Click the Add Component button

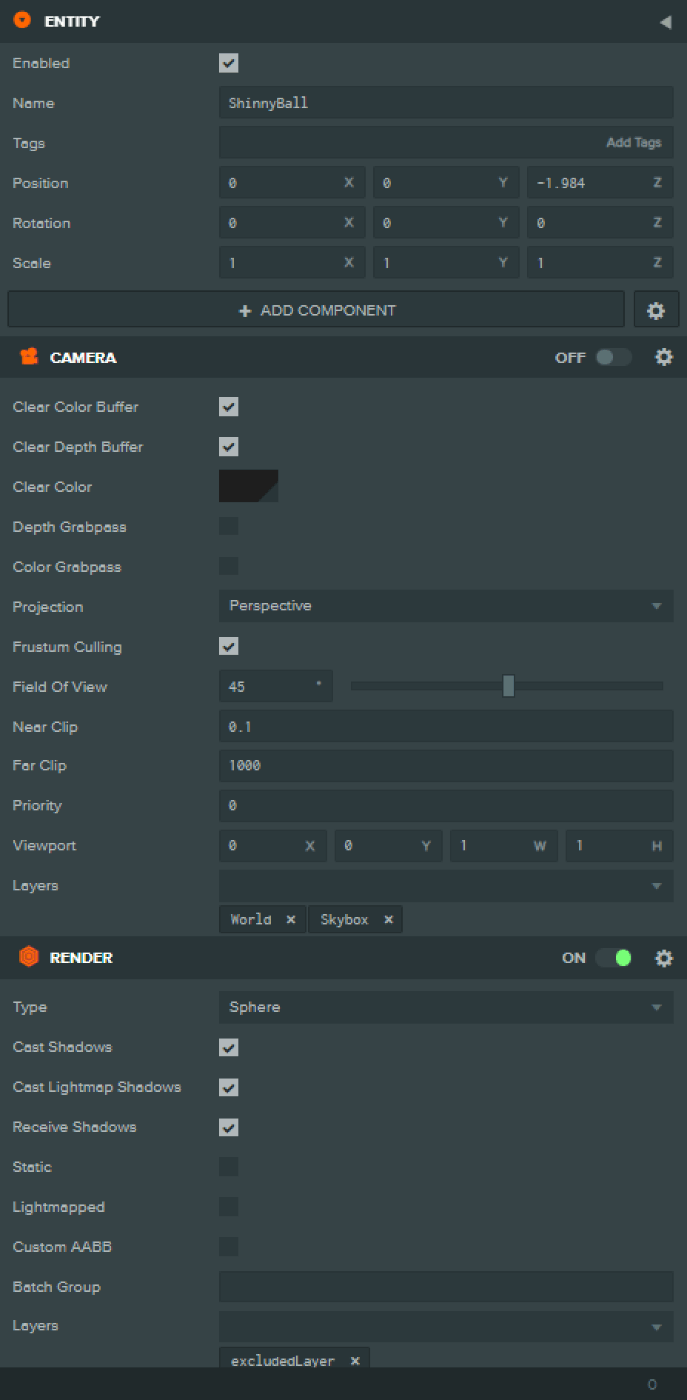[316, 310]
